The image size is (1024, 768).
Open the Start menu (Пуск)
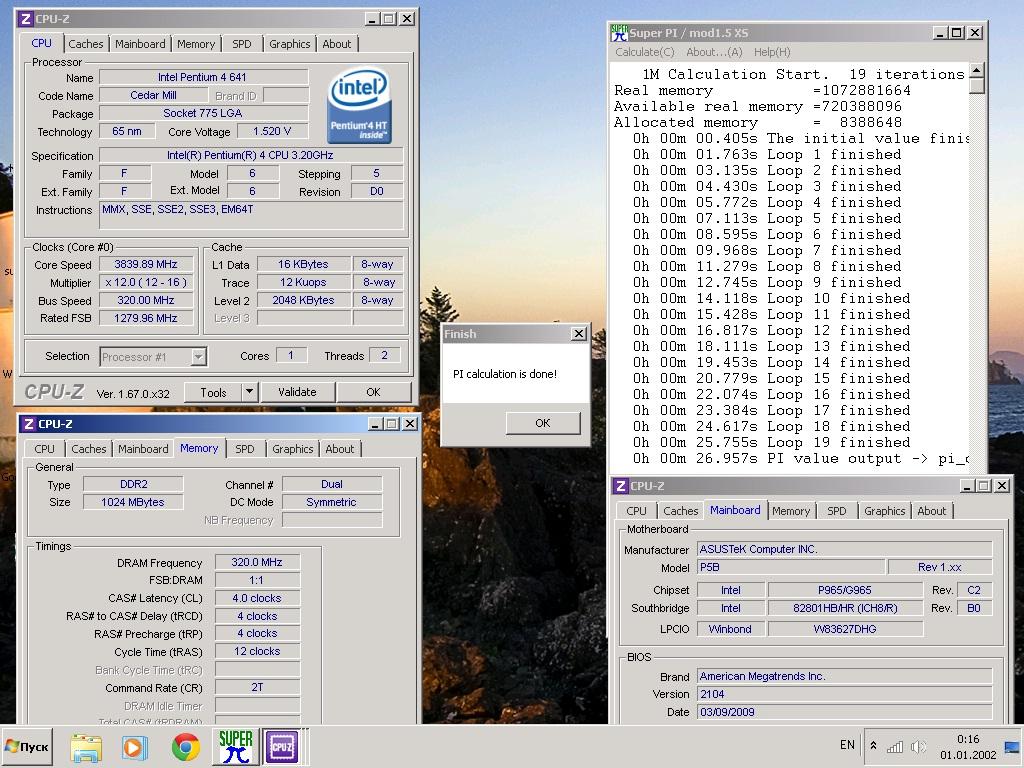coord(27,746)
